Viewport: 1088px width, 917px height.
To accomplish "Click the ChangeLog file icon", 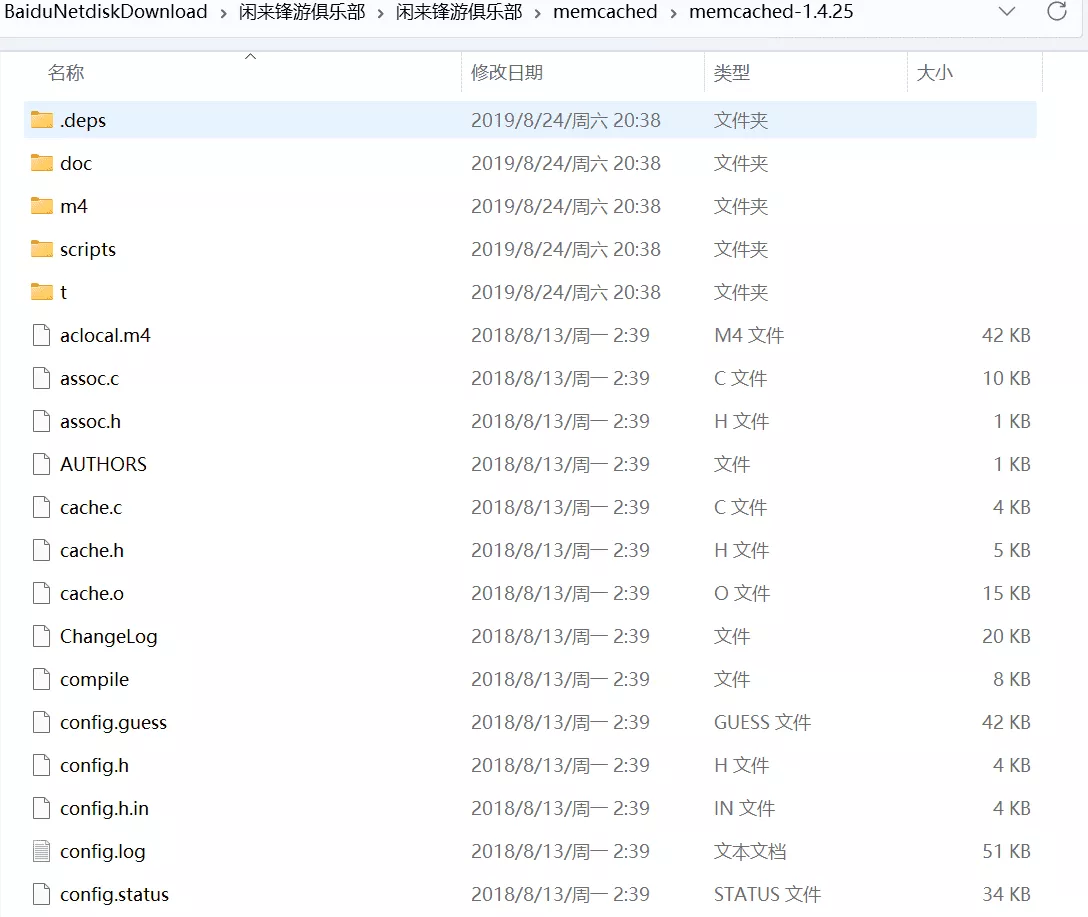I will (x=41, y=637).
